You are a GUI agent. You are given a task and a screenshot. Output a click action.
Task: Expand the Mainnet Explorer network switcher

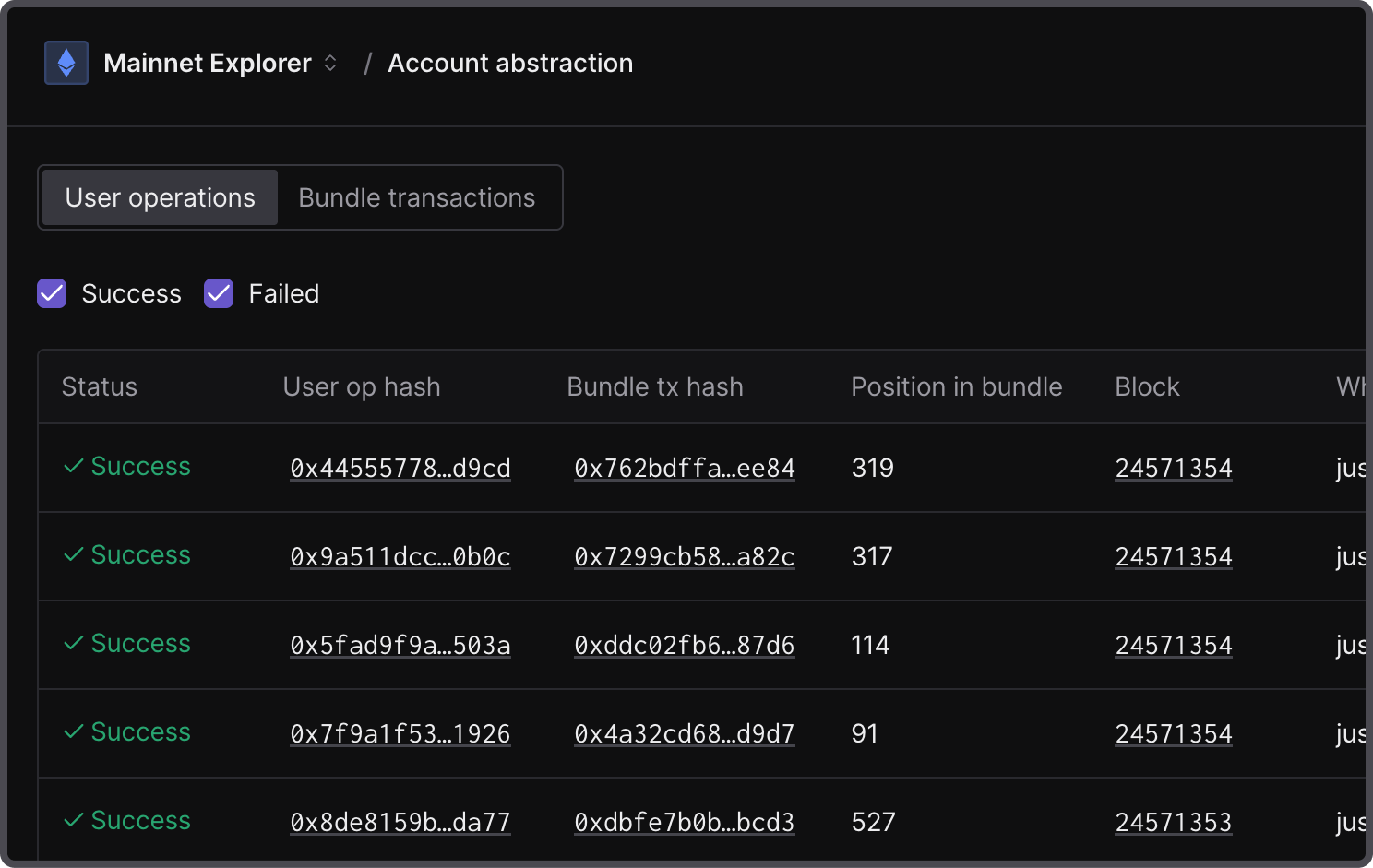329,63
